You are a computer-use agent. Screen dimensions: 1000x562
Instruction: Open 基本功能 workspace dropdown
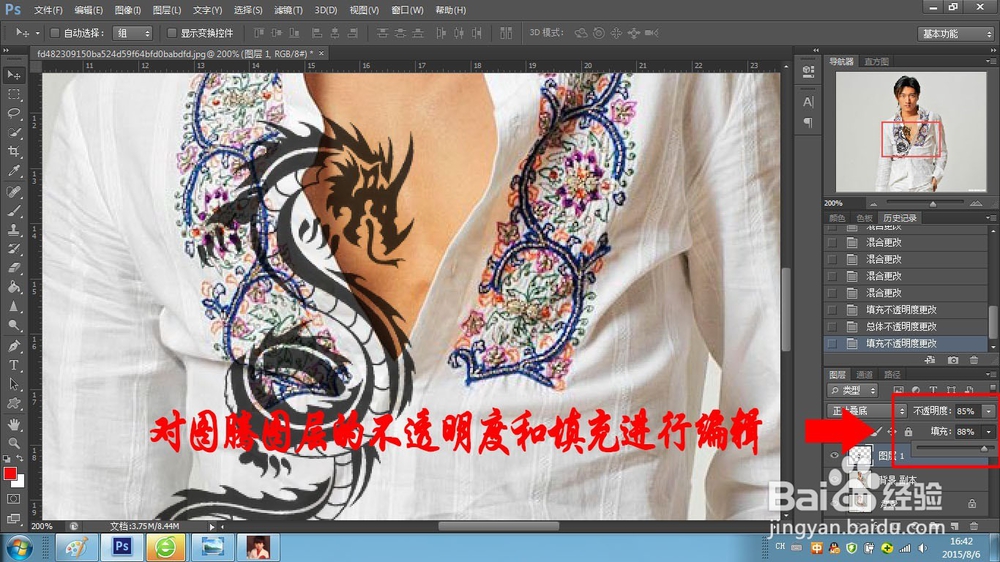point(955,33)
